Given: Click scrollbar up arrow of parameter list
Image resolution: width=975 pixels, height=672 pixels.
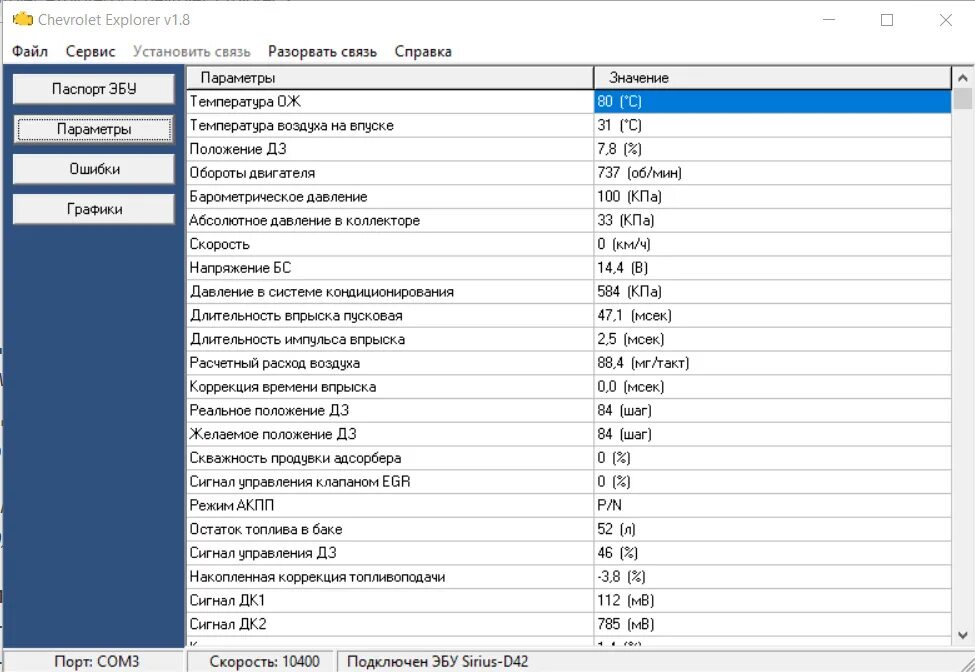Looking at the screenshot, I should 963,78.
